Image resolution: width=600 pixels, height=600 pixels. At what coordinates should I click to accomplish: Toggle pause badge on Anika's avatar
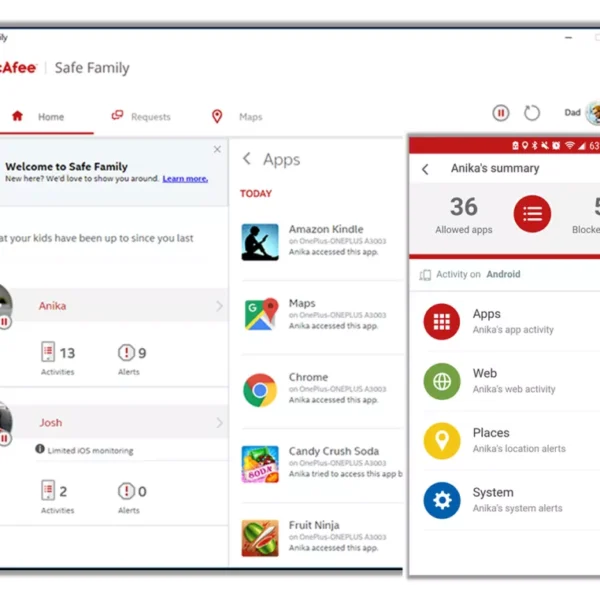[x=4, y=322]
